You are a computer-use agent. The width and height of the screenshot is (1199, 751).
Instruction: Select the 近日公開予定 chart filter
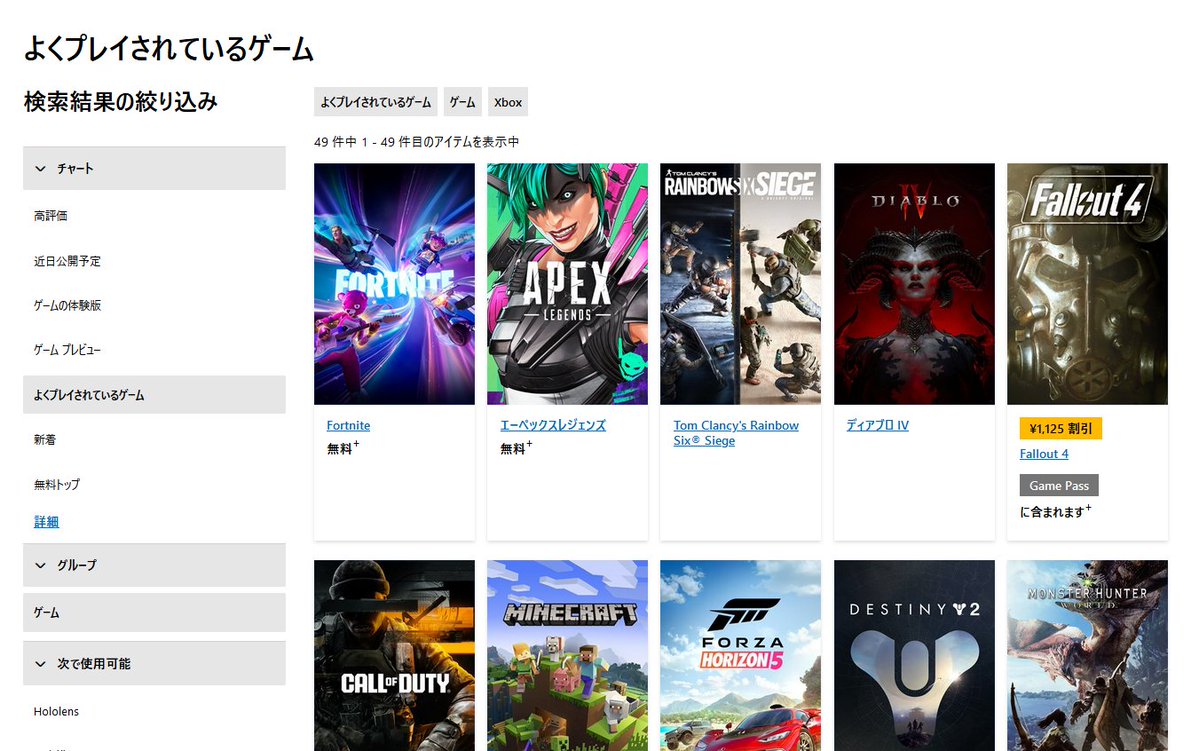point(67,261)
